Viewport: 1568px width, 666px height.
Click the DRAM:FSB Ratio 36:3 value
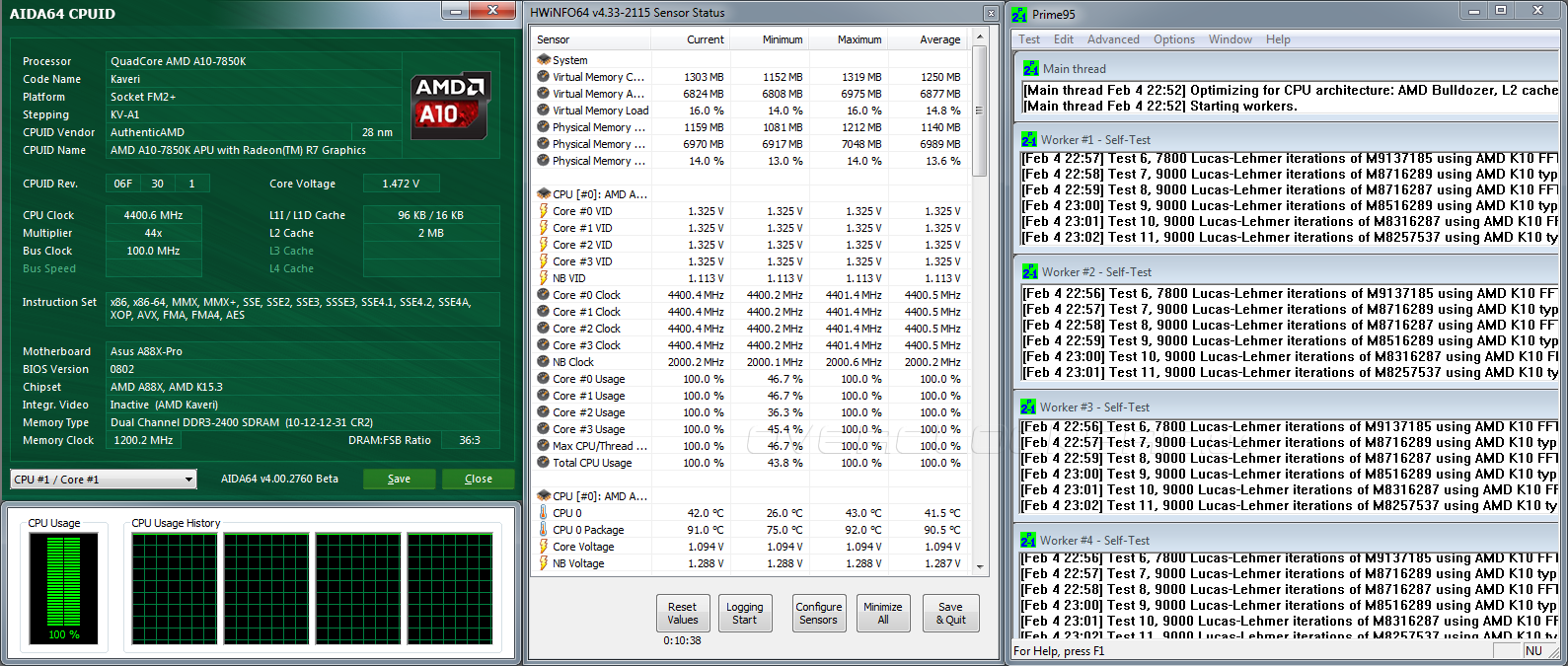[x=470, y=440]
